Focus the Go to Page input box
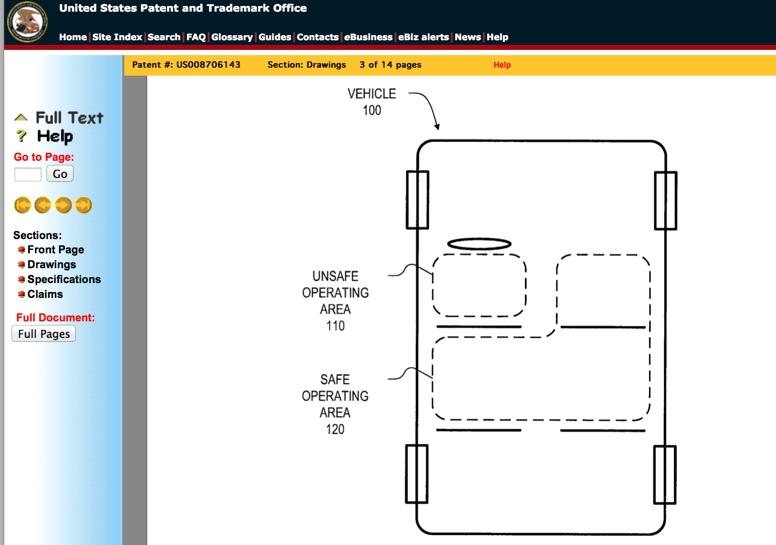Screen dimensions: 776x545 (28, 174)
